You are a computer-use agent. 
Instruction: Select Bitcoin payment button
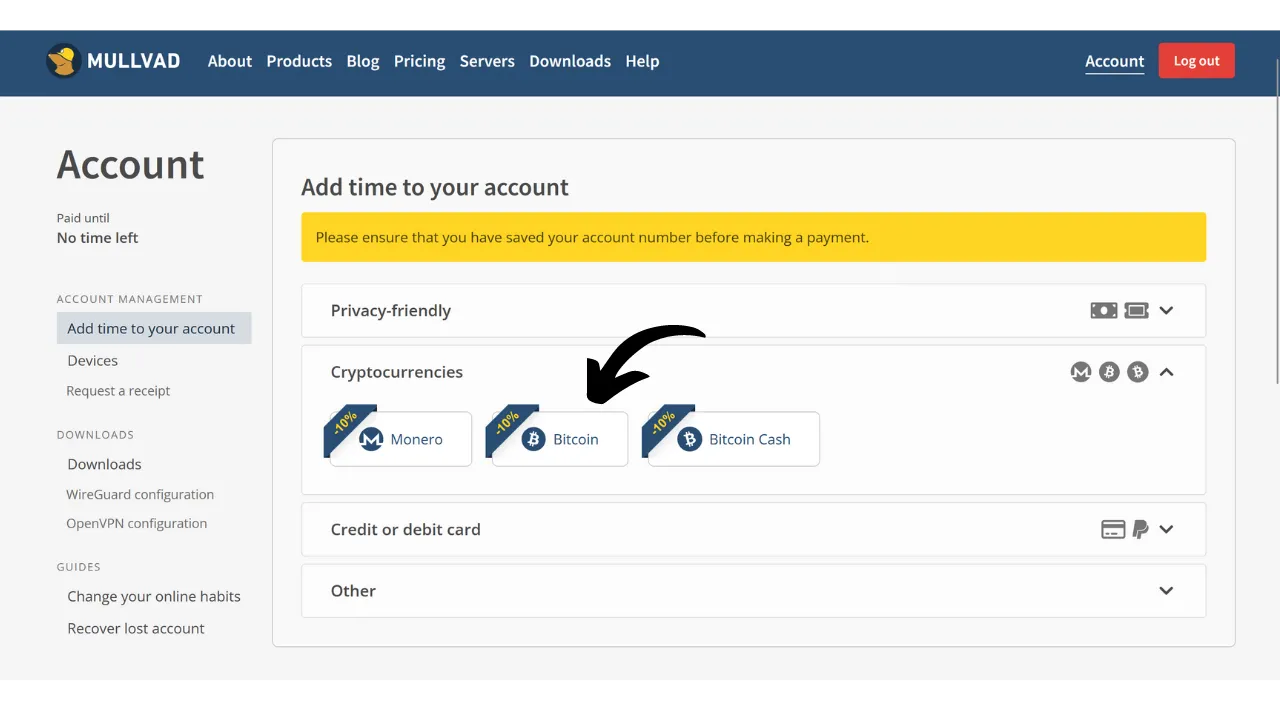[561, 439]
